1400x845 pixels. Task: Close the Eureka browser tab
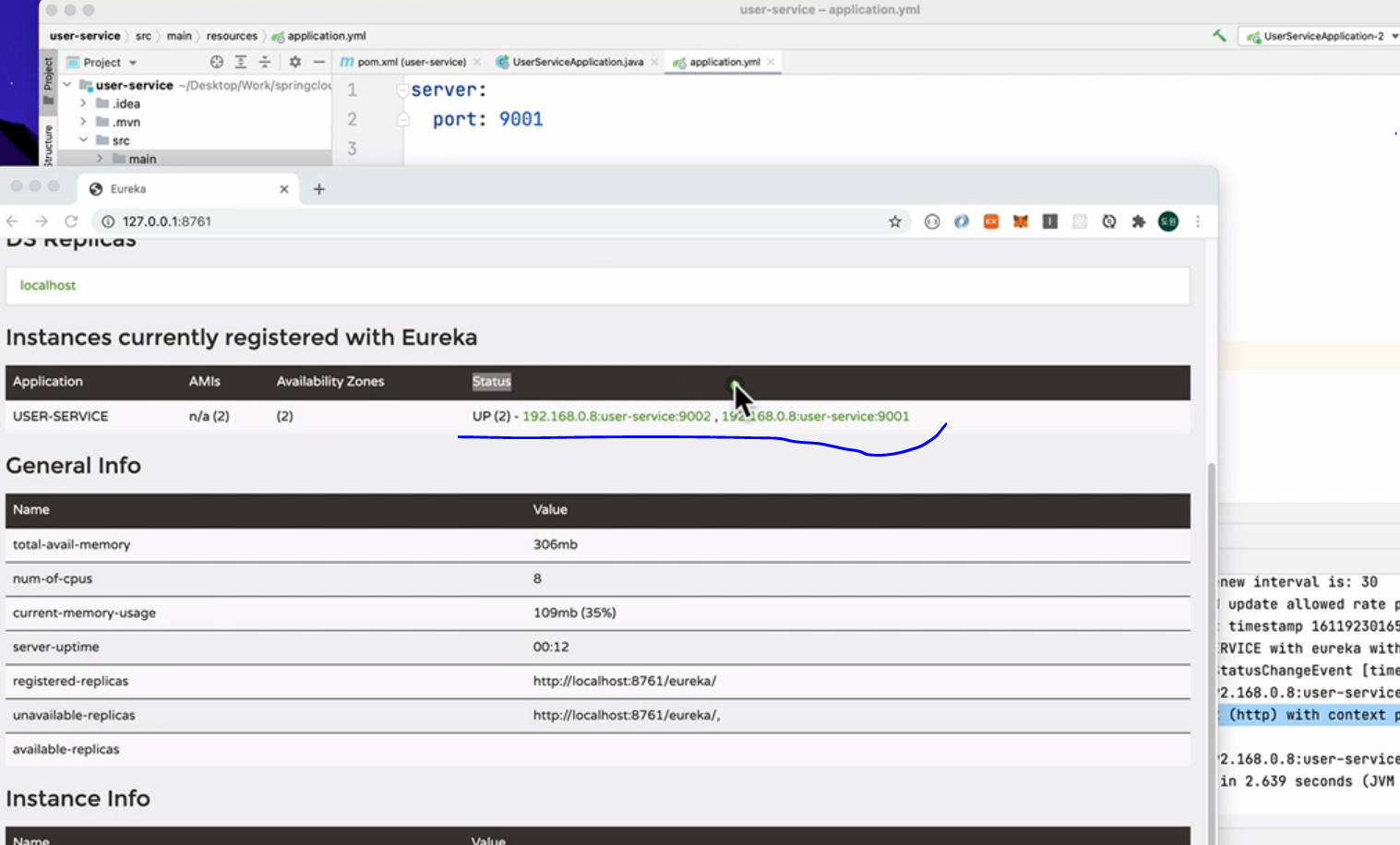[x=284, y=189]
